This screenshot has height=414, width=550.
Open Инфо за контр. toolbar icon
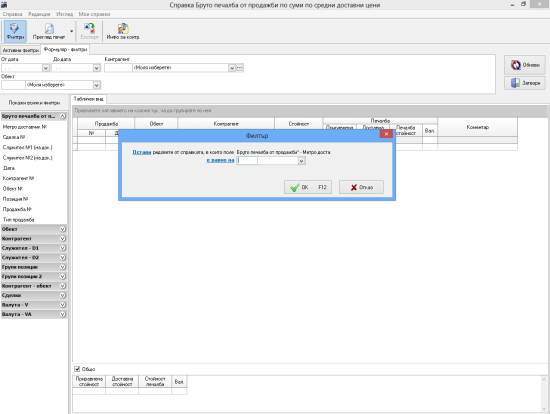coord(123,31)
